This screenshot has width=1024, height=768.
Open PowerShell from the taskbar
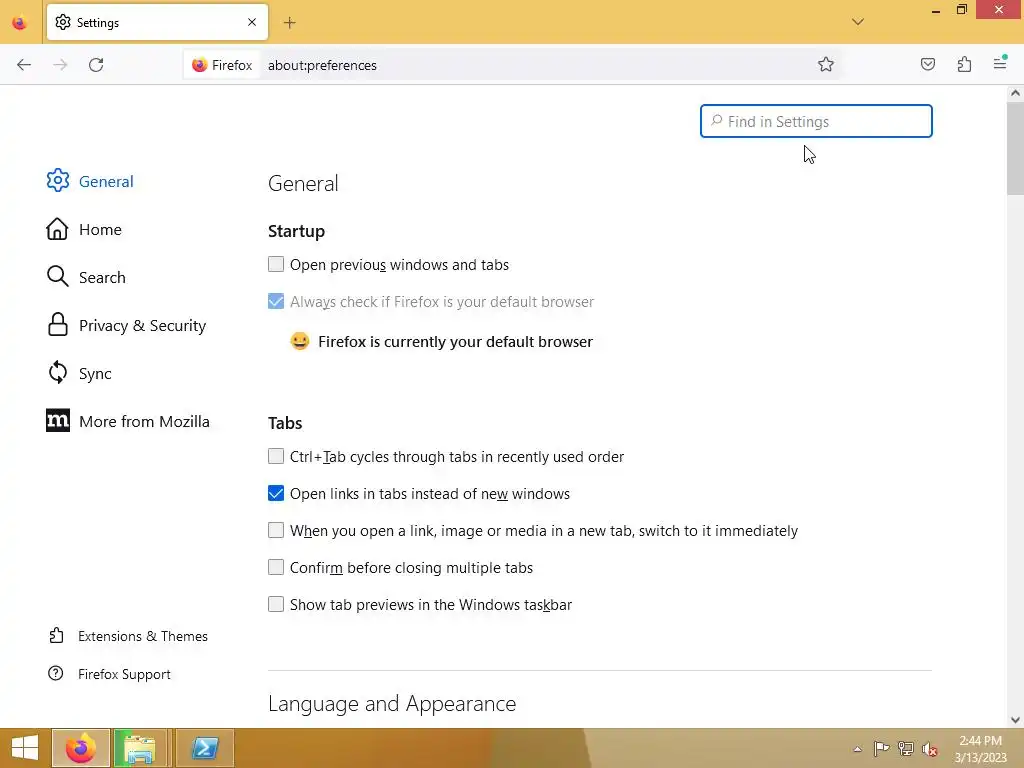[x=205, y=748]
